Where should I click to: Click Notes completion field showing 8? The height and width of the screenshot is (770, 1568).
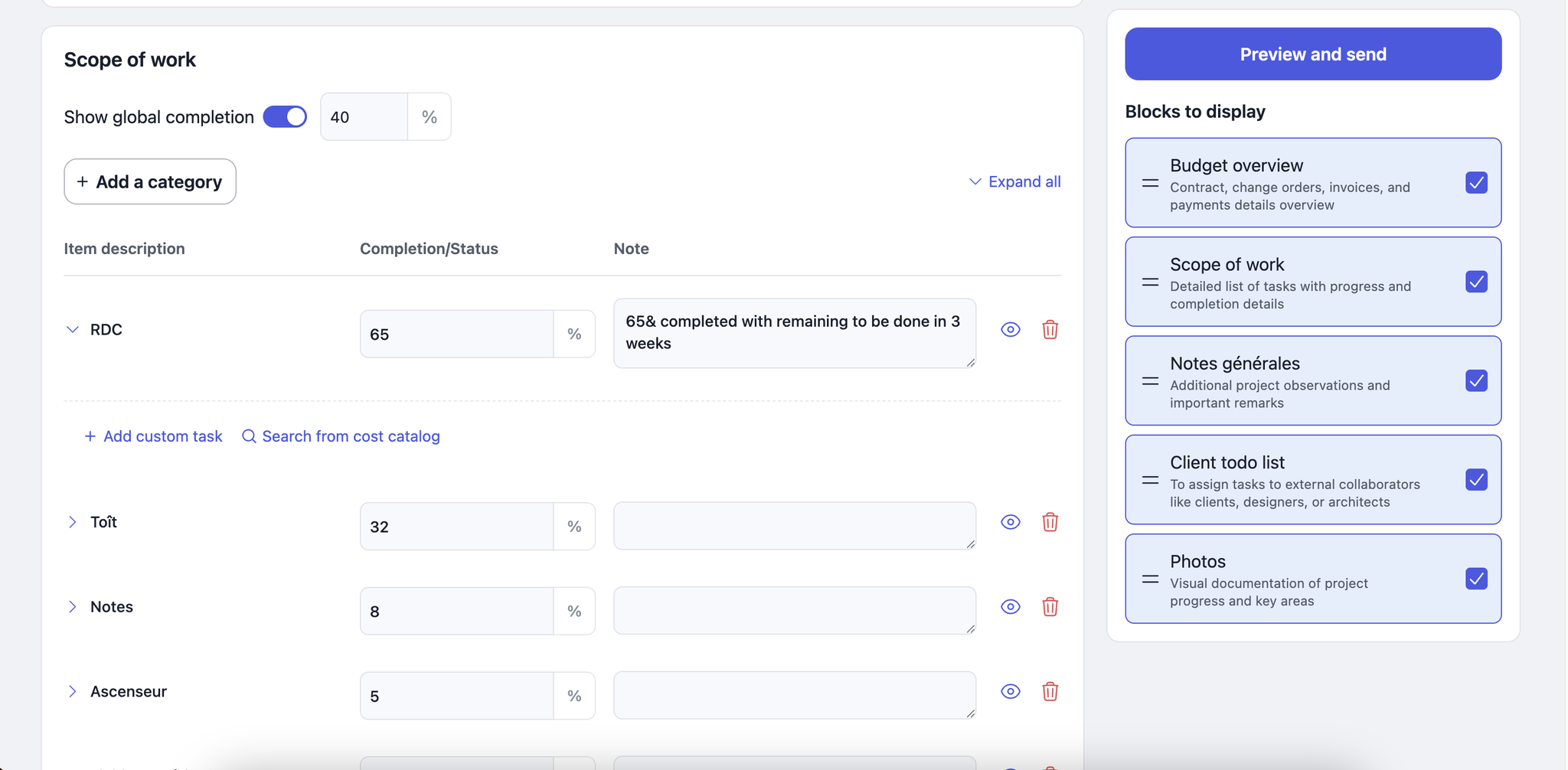point(457,611)
